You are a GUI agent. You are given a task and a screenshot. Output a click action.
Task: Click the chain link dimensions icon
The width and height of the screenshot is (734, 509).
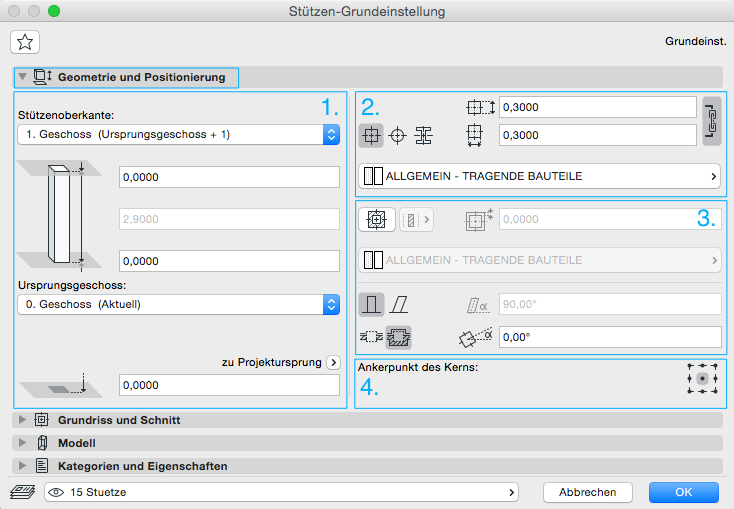pyautogui.click(x=711, y=121)
